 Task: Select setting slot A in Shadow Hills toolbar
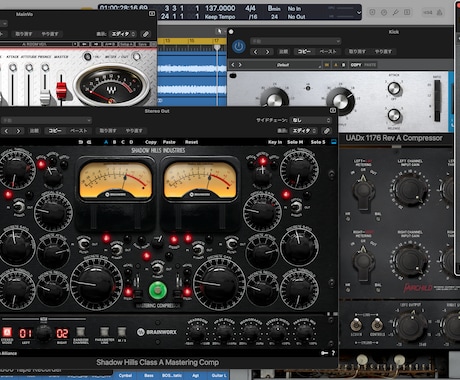[x=106, y=142]
